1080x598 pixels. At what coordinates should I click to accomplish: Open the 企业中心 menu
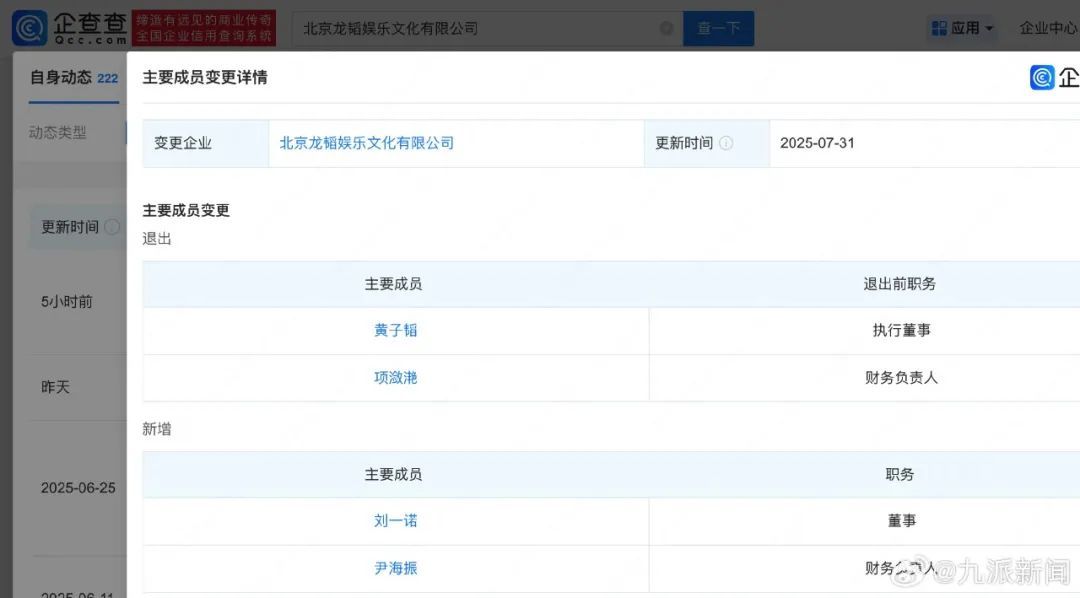point(1048,28)
